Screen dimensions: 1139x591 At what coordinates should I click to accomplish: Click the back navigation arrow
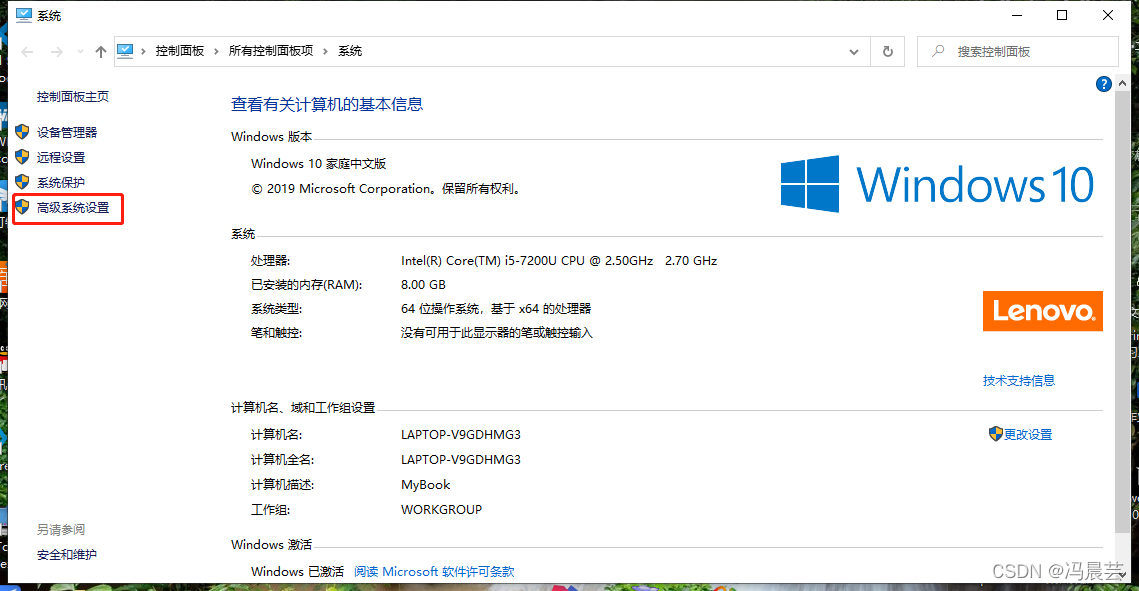26,51
